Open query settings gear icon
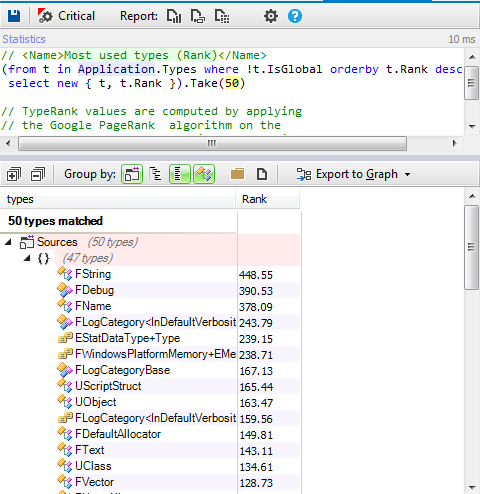Viewport: 480px width, 494px height. tap(271, 16)
